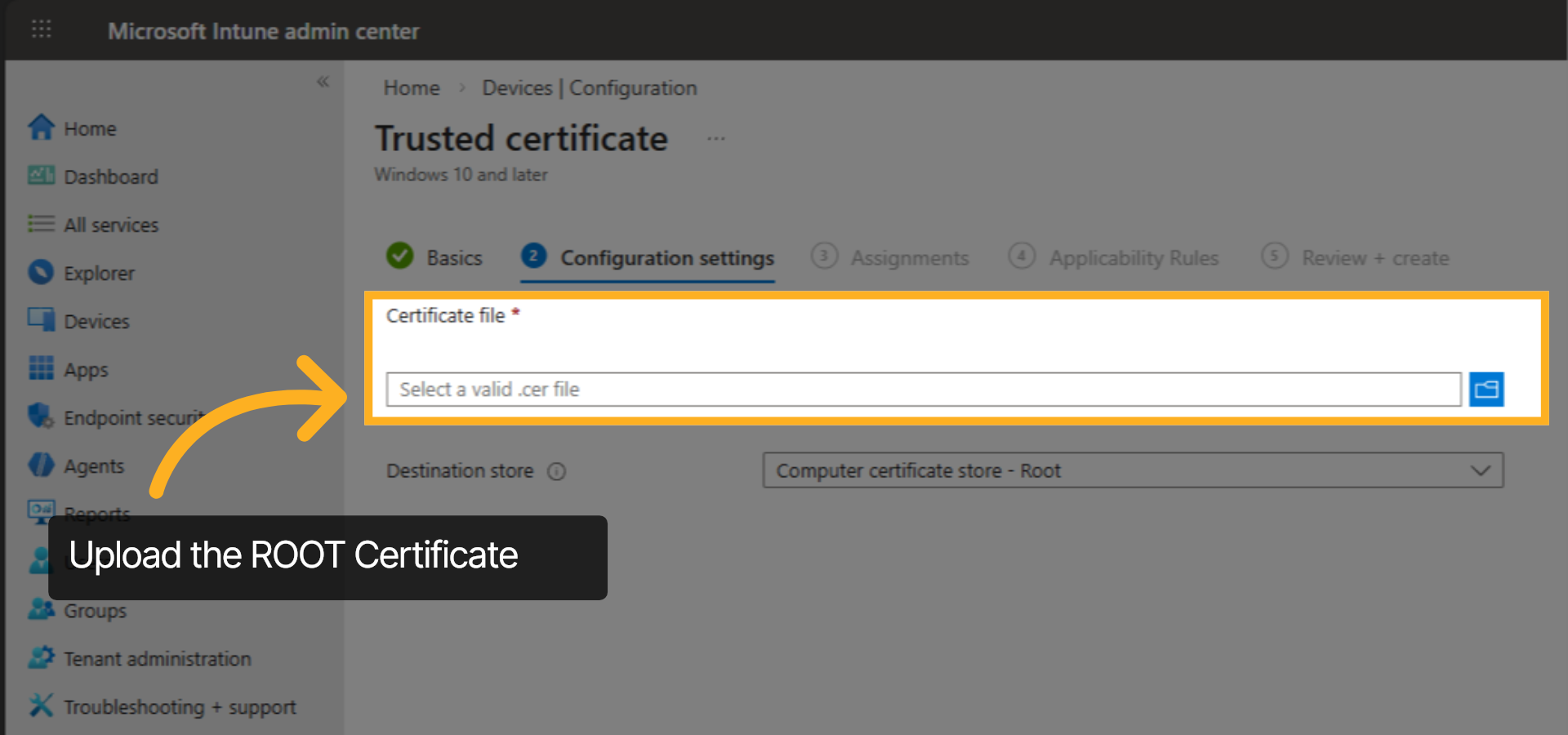Select Tenant administration

[157, 658]
